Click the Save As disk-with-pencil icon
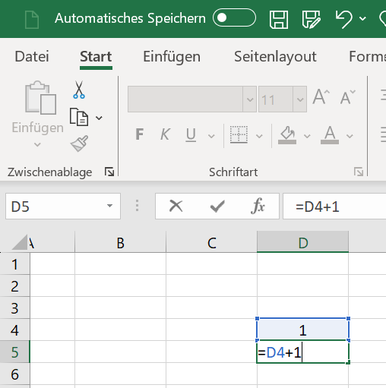 pyautogui.click(x=311, y=19)
